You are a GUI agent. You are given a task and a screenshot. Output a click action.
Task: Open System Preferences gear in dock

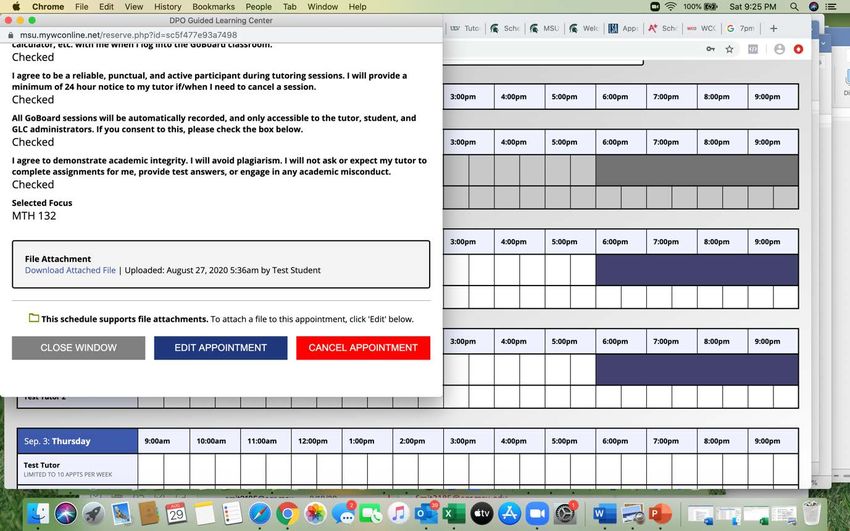(565, 514)
